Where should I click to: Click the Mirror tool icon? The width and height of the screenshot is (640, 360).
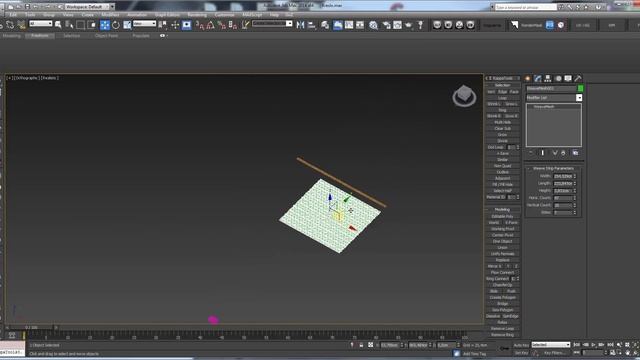point(300,25)
